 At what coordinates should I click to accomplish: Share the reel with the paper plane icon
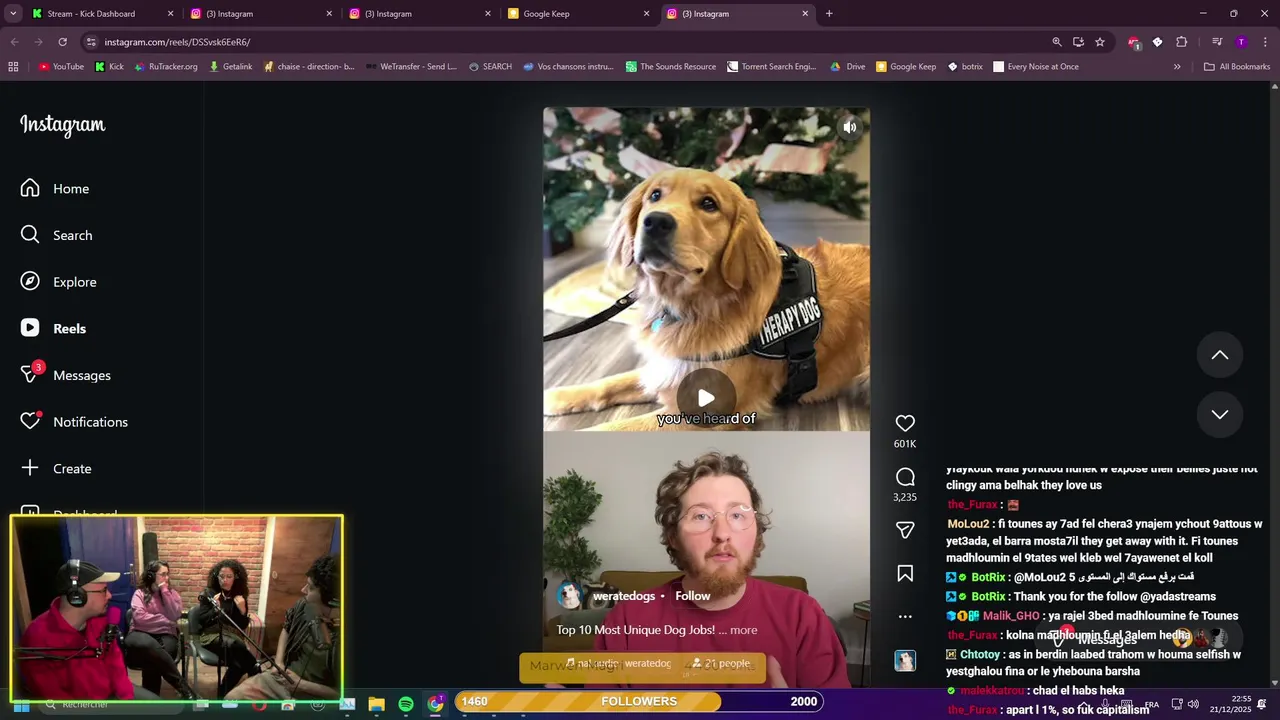(905, 530)
